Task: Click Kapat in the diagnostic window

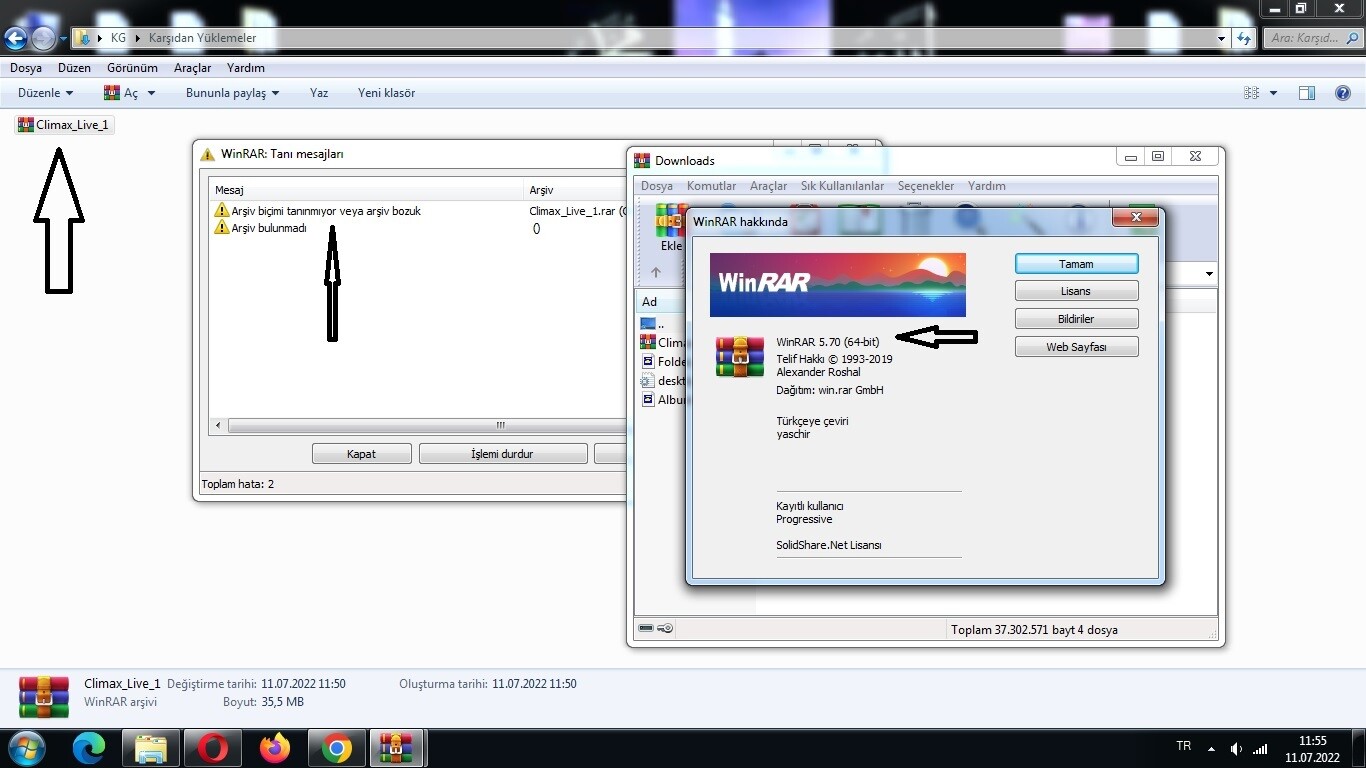Action: coord(362,454)
